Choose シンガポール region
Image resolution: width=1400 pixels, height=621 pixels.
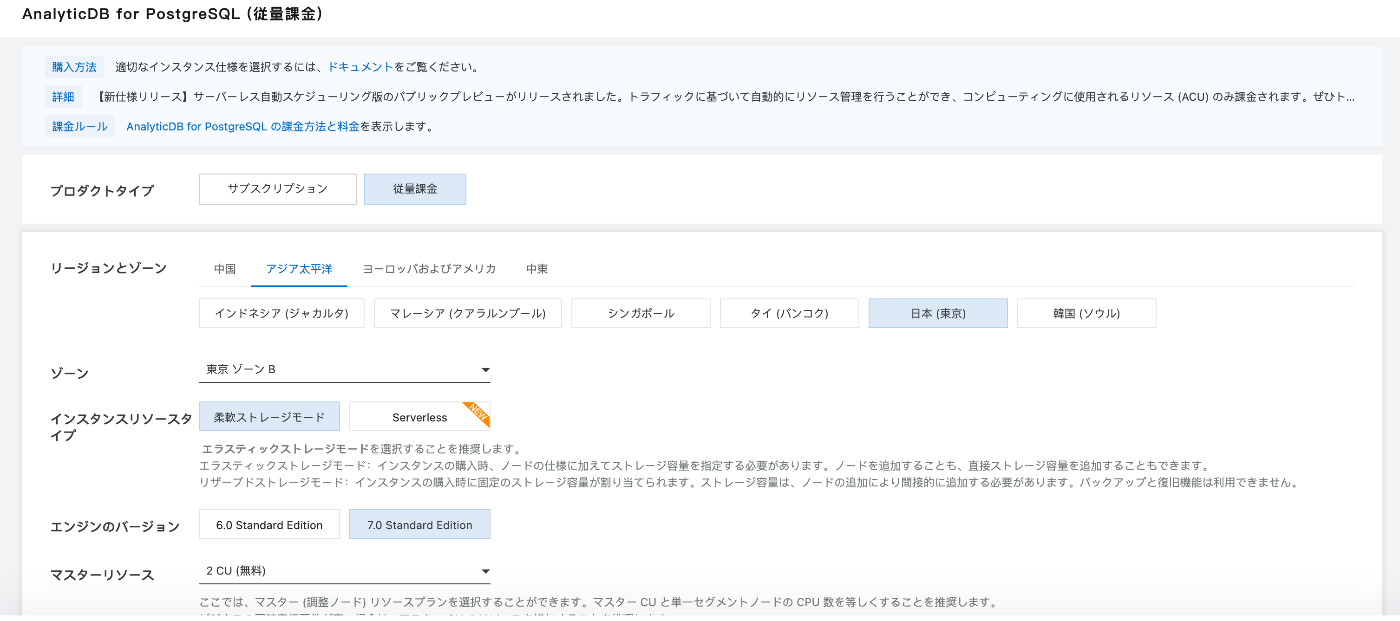(640, 313)
